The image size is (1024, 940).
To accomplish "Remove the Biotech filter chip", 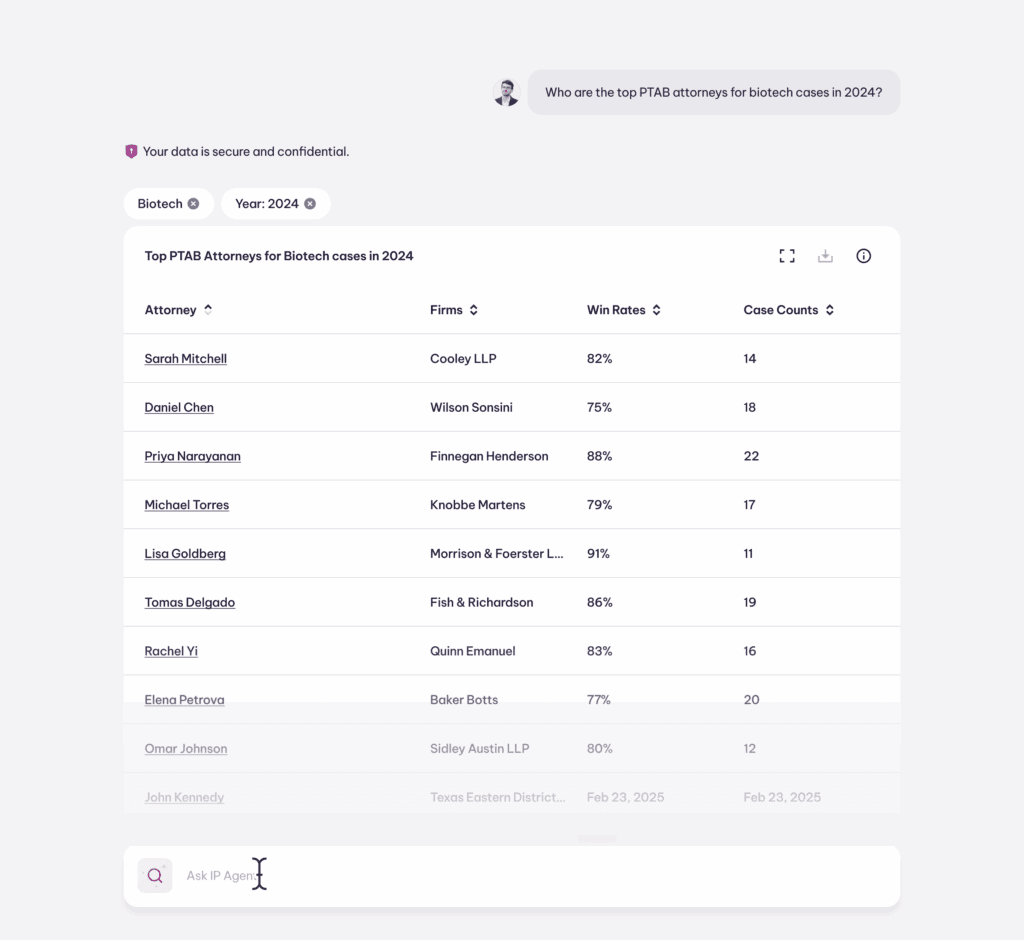I will tap(193, 204).
